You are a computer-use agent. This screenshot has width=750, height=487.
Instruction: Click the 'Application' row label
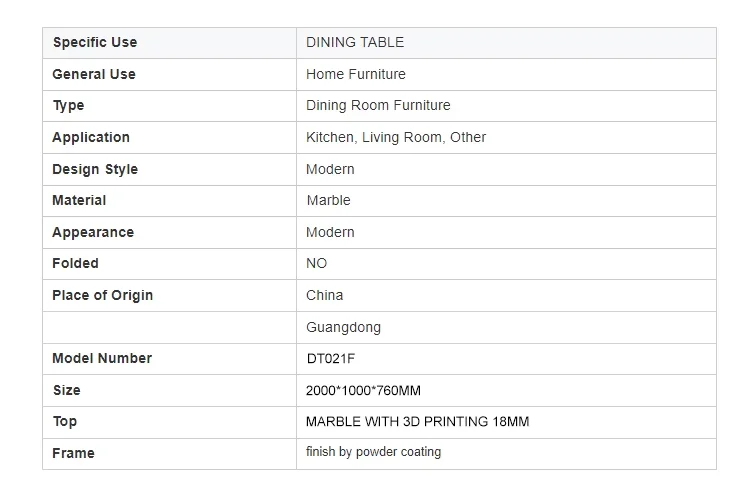[91, 137]
